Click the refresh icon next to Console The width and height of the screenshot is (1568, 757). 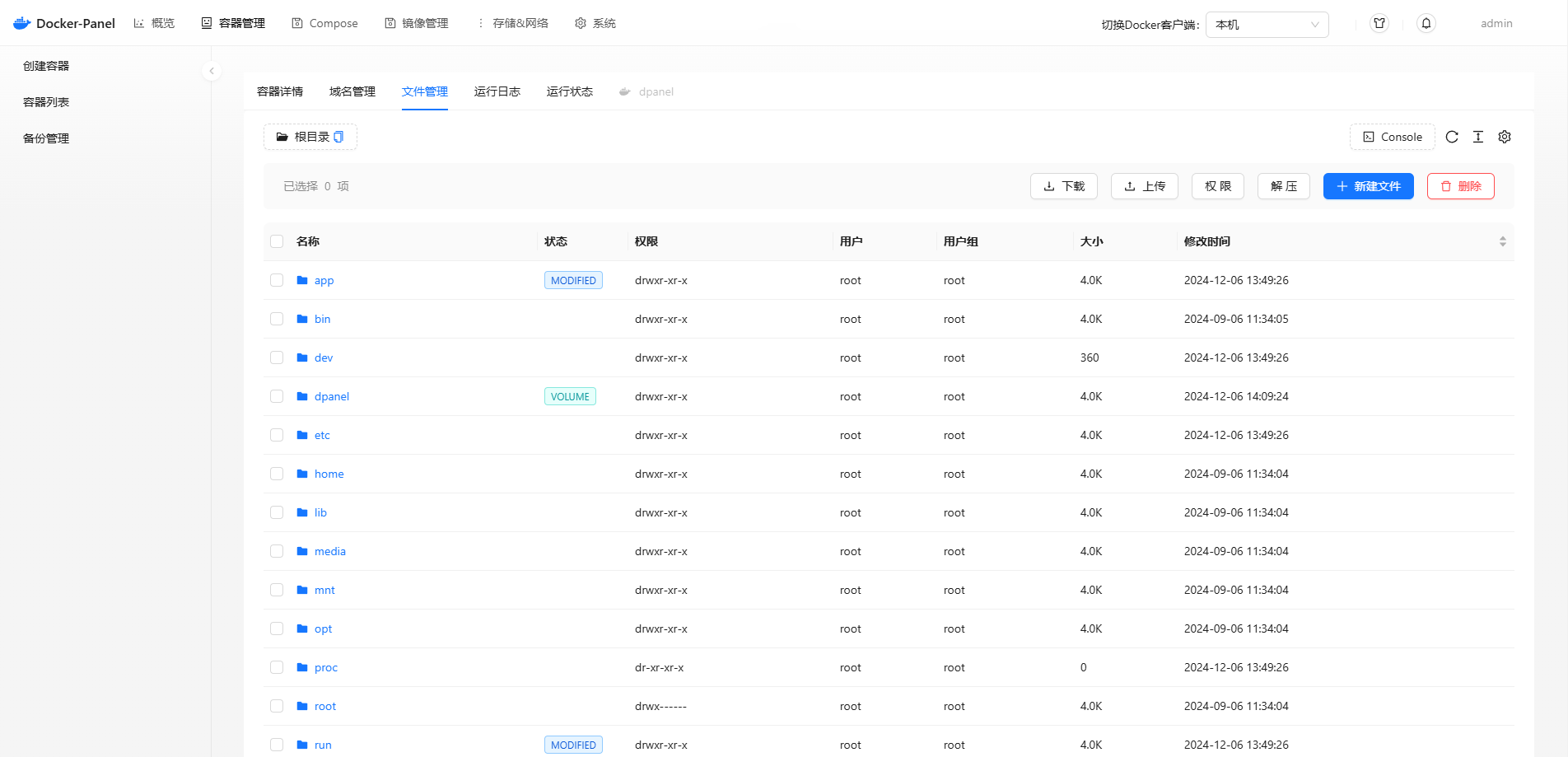point(1452,137)
